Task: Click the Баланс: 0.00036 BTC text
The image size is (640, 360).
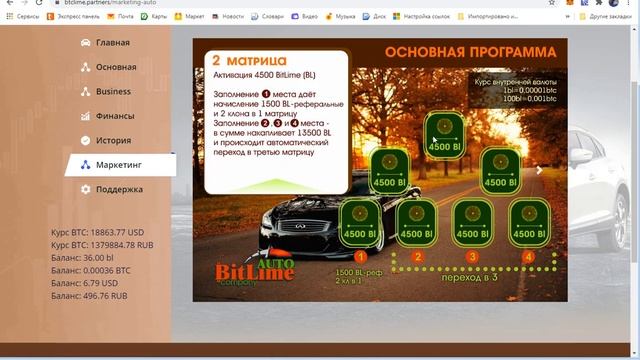Action: (x=91, y=270)
